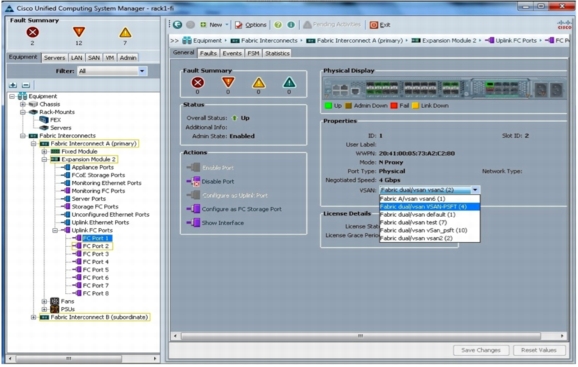Collapse the Expansion Module 2 node
578x367 pixels.
point(44,159)
